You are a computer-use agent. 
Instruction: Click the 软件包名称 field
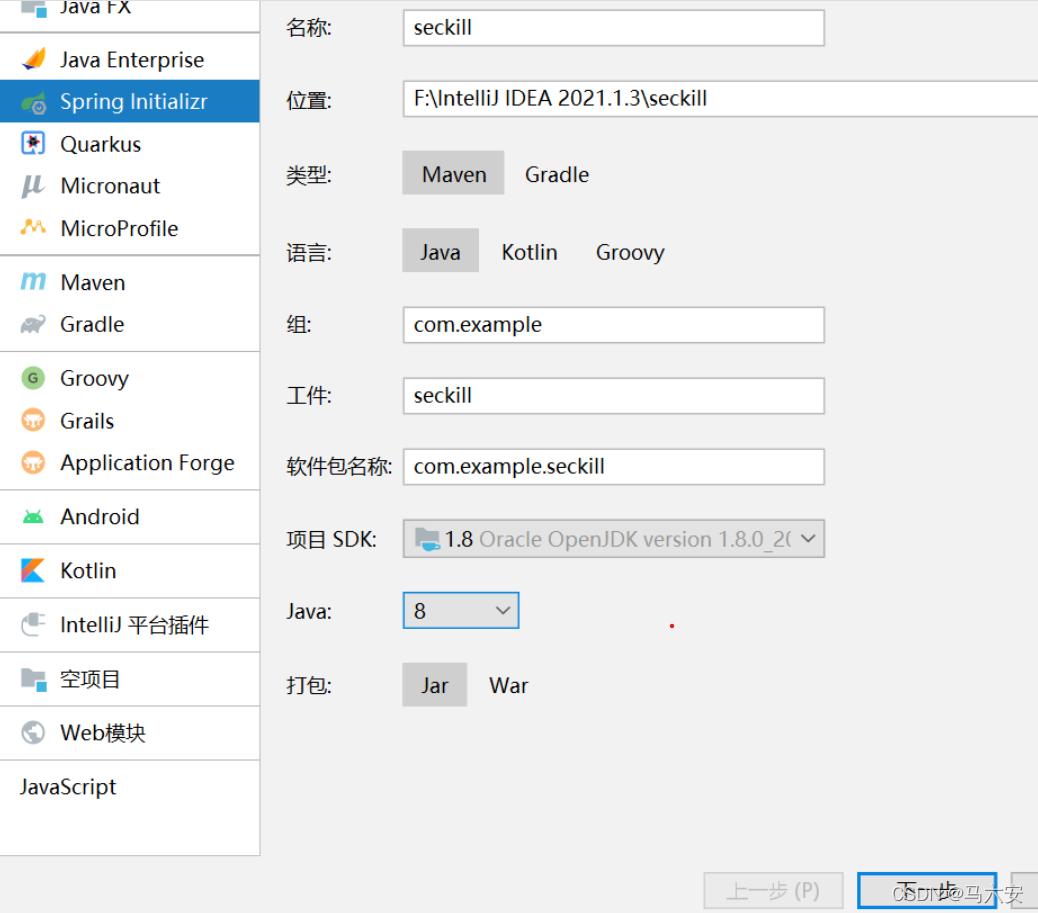614,466
